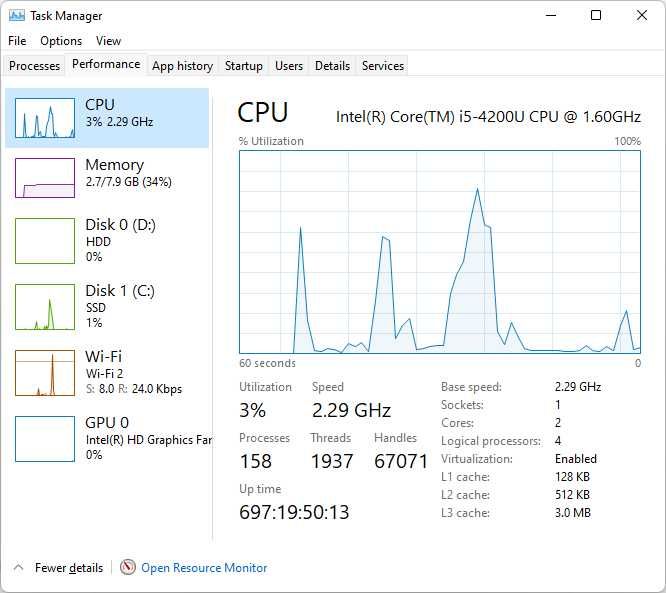Viewport: 666px width, 593px height.
Task: Click the Open Resource Monitor link
Action: pos(204,568)
